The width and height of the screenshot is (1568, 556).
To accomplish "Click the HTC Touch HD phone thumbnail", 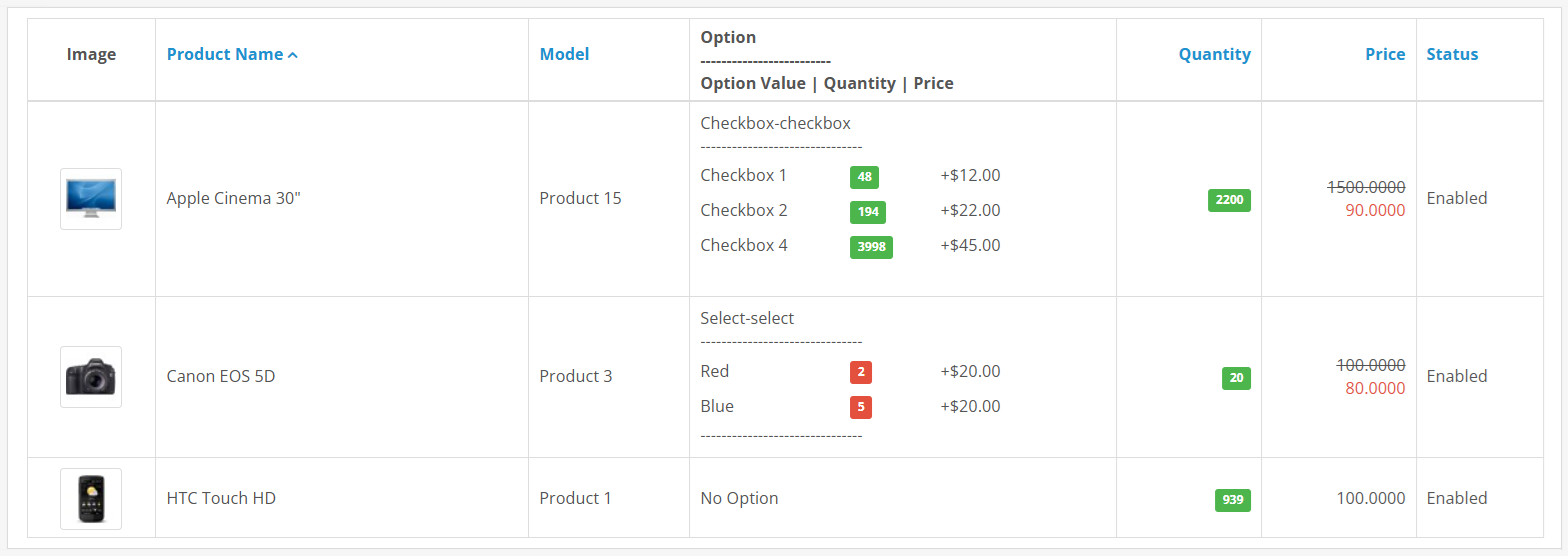I will (x=91, y=498).
